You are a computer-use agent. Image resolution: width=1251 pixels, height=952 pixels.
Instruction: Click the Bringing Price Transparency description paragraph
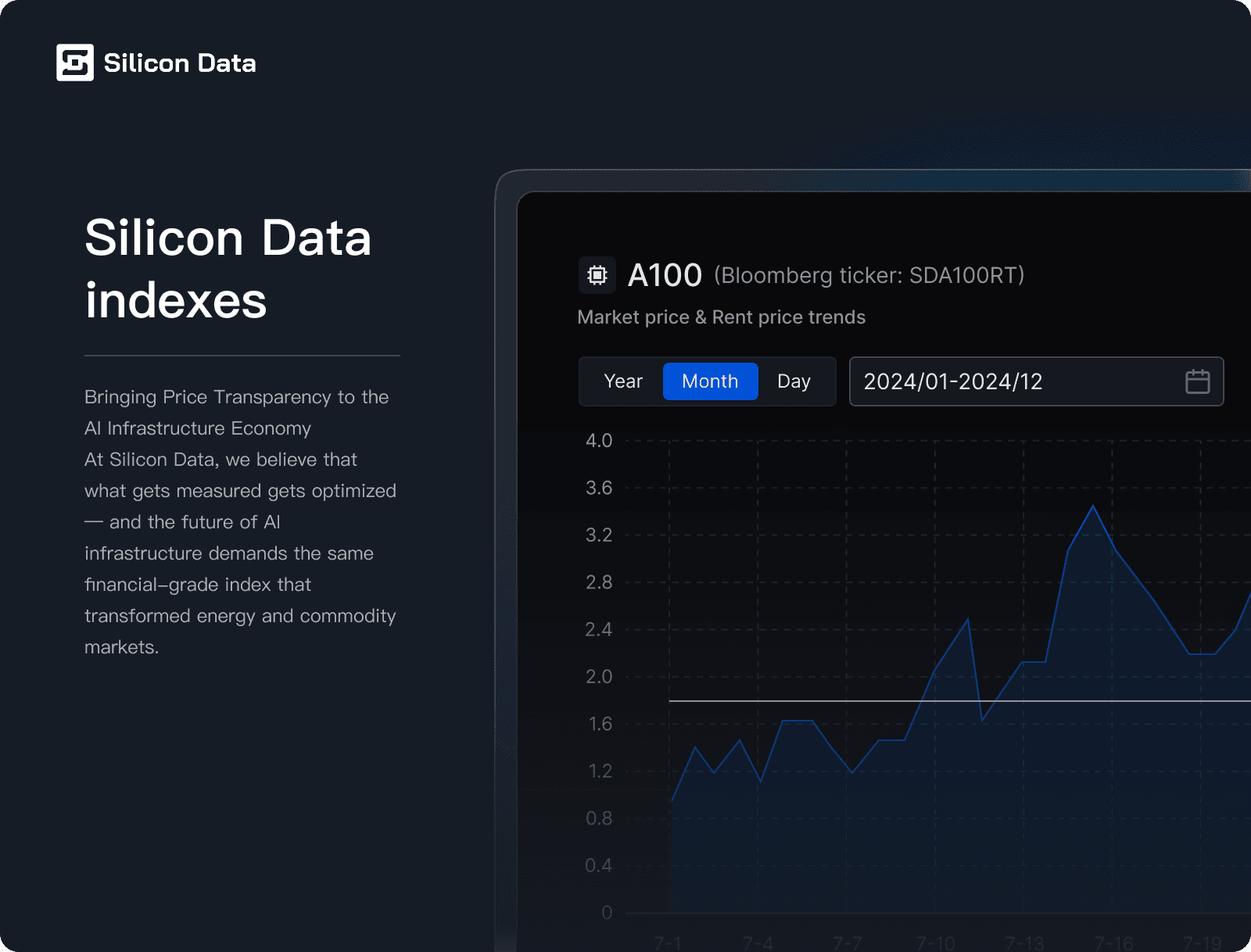[240, 522]
